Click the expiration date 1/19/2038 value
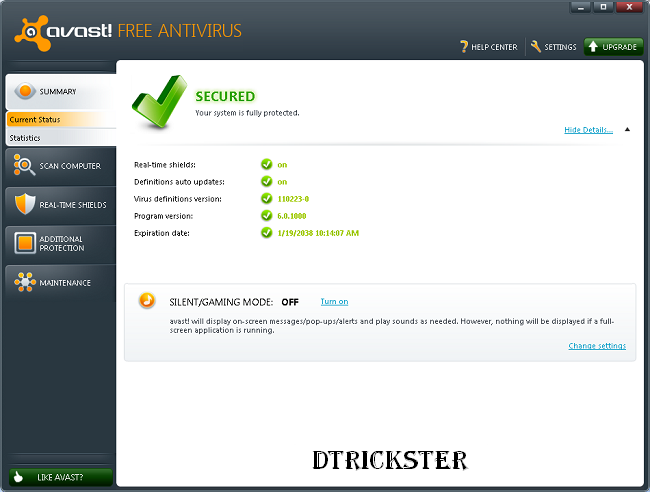 [x=318, y=233]
